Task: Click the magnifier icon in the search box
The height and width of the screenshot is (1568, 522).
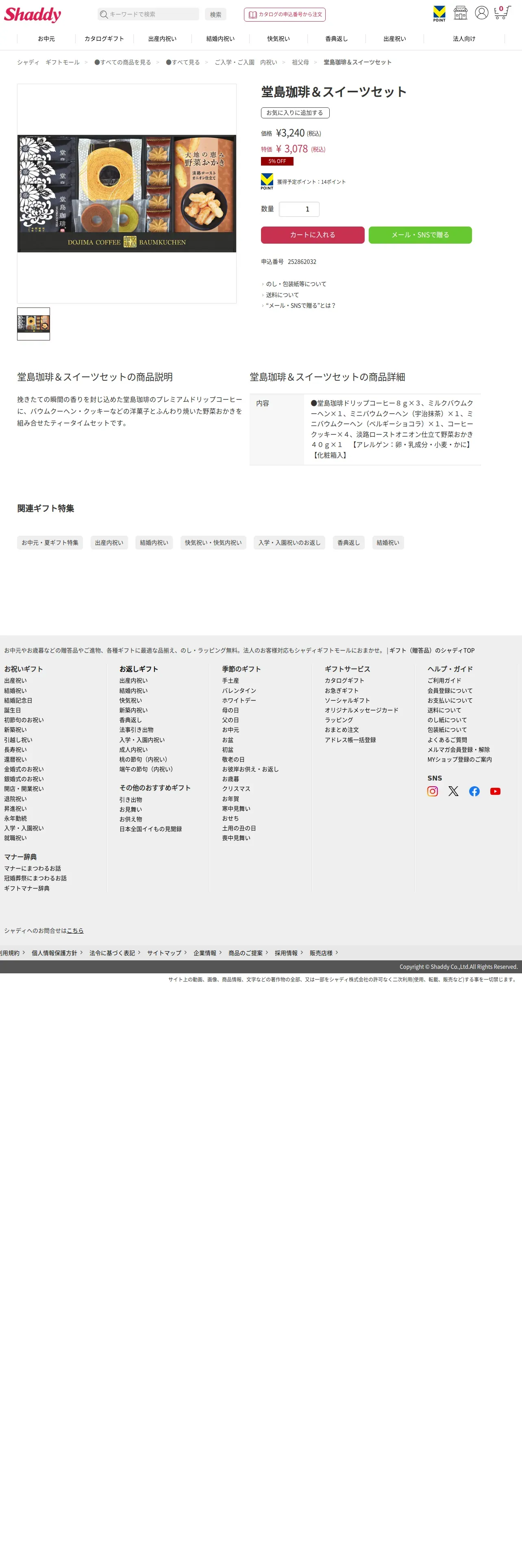Action: click(x=104, y=14)
